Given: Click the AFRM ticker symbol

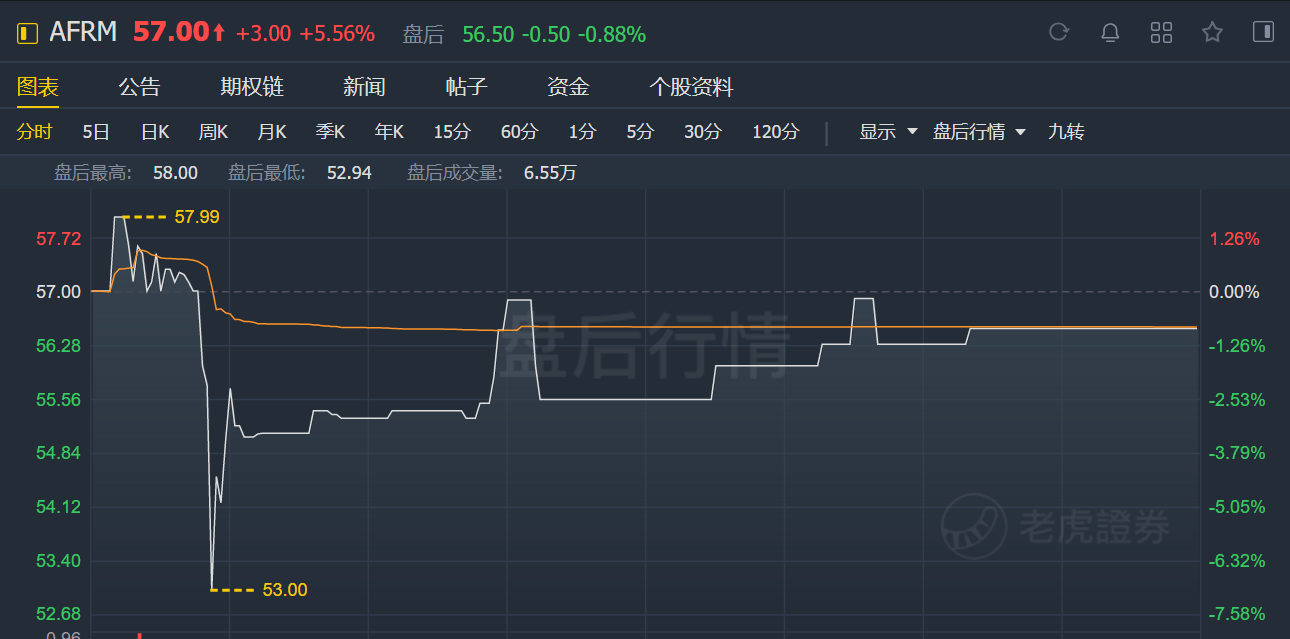Looking at the screenshot, I should [x=83, y=32].
